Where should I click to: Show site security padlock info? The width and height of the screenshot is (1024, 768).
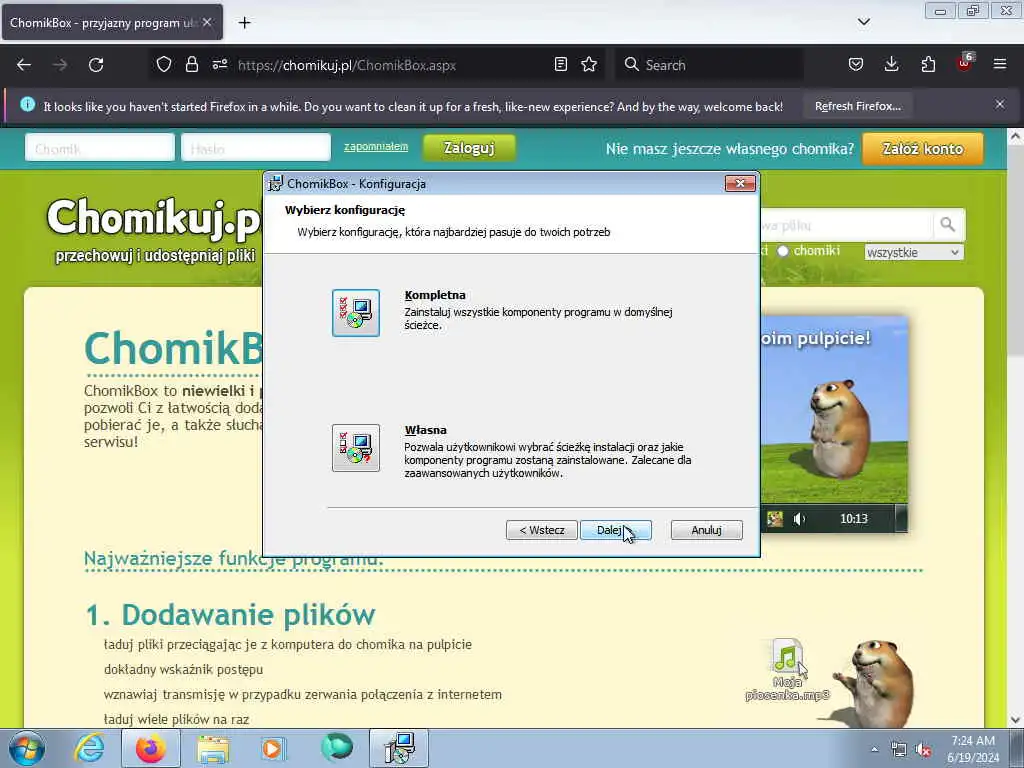(x=191, y=65)
